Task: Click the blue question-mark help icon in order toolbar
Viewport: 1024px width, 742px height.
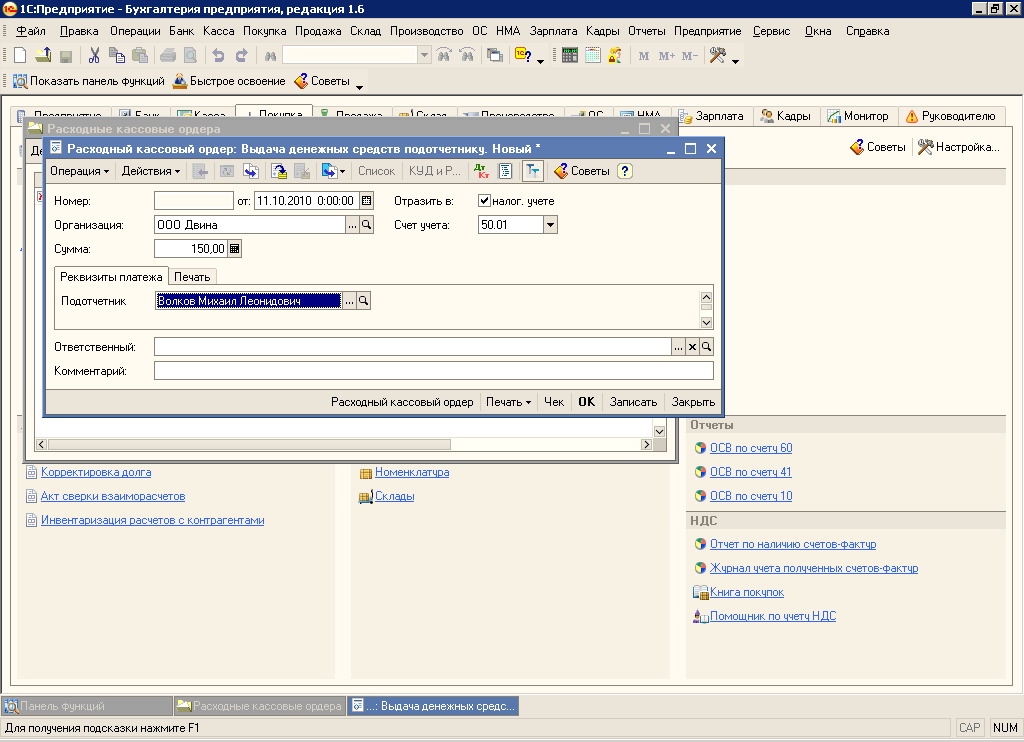Action: pos(625,171)
